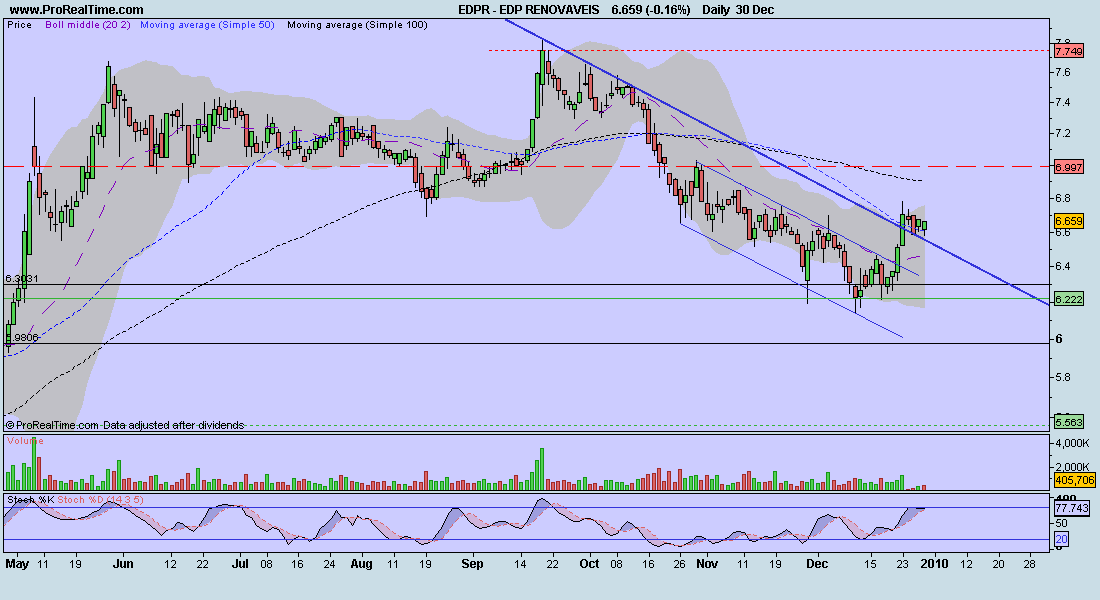Select the May label on the date axis
The height and width of the screenshot is (600, 1100).
(x=17, y=564)
